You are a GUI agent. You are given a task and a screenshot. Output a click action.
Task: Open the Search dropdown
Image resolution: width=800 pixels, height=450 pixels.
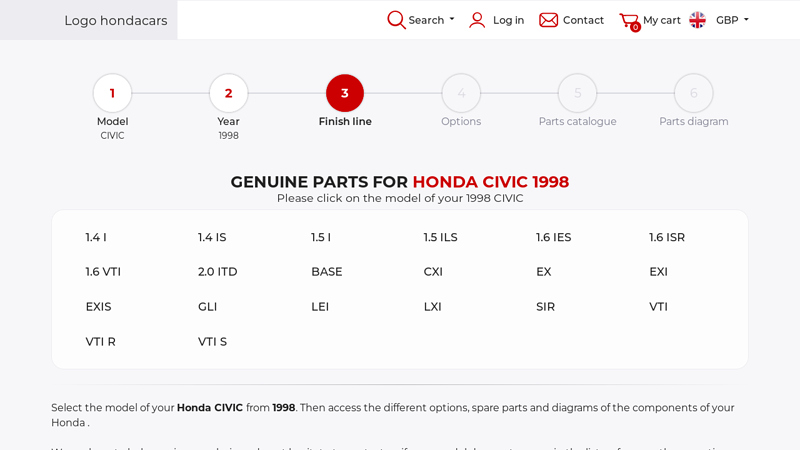point(431,20)
